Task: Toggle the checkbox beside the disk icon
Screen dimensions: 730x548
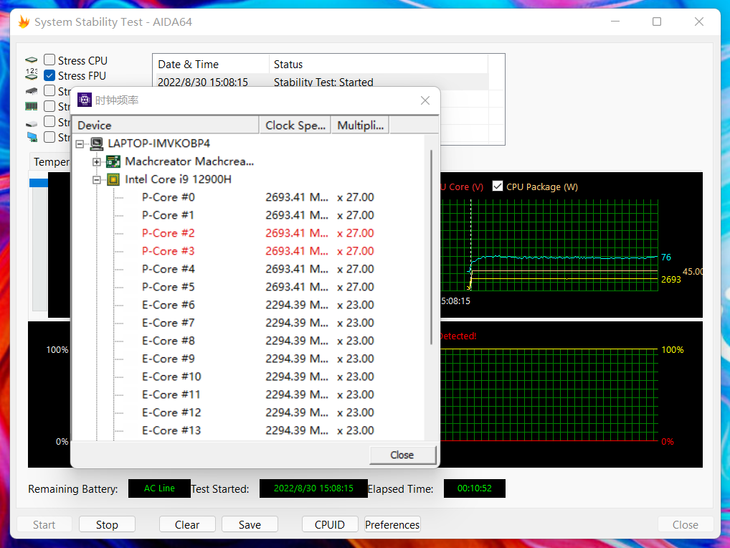Action: point(49,122)
